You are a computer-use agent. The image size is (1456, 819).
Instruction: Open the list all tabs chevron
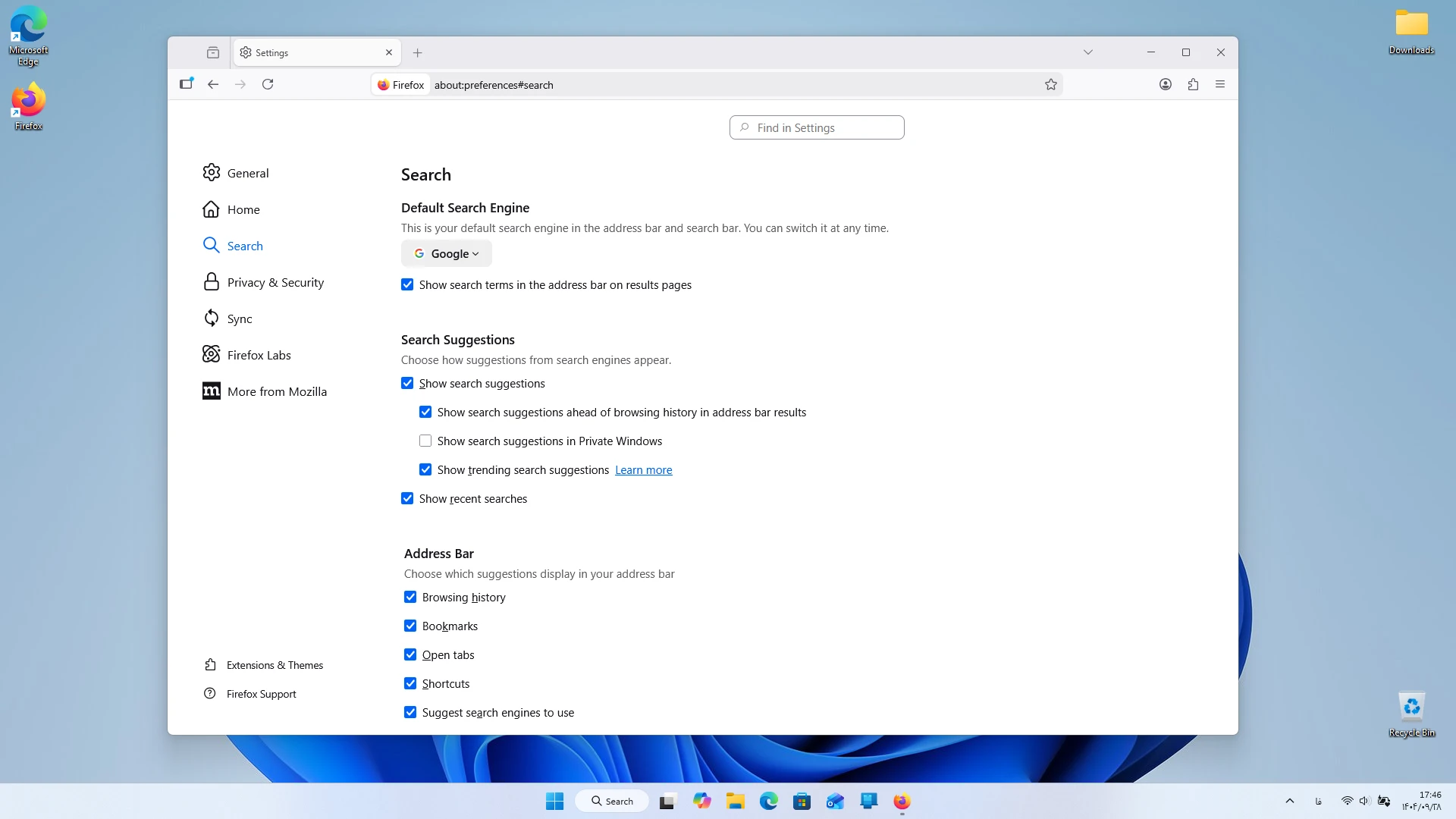pyautogui.click(x=1088, y=52)
